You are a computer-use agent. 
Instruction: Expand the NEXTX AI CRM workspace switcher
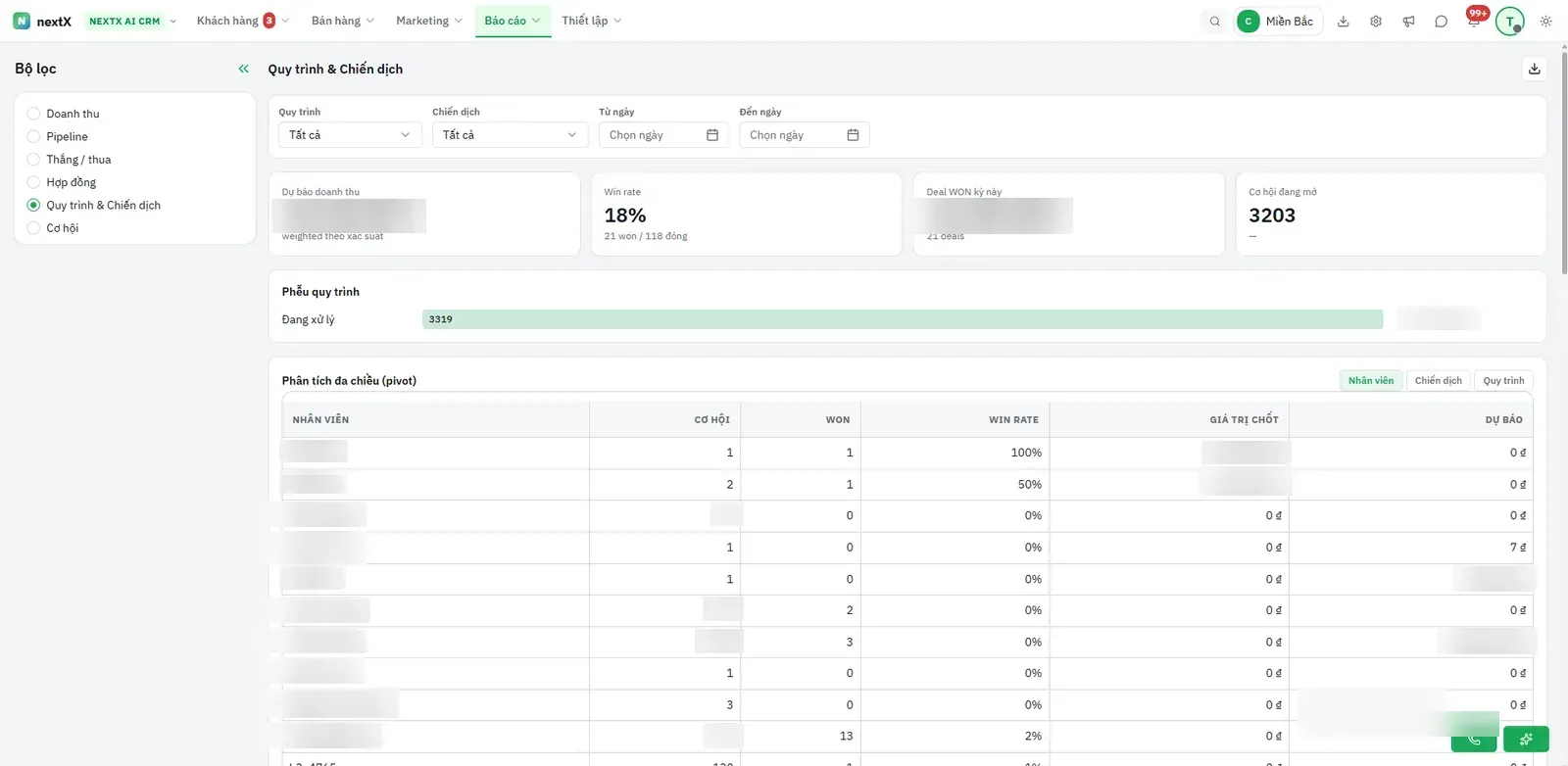click(x=132, y=21)
